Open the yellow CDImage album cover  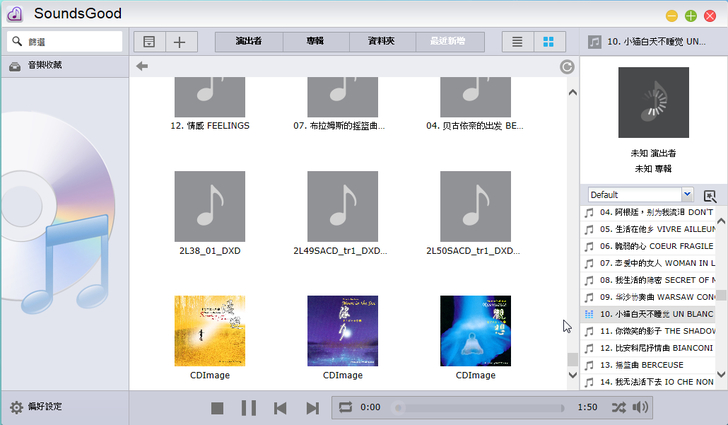(210, 331)
